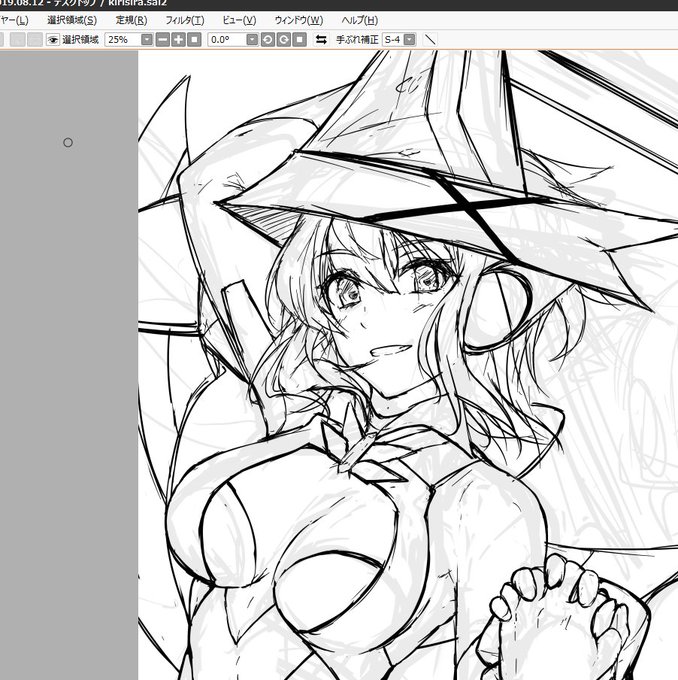Zoom in with the plus button
The image size is (678, 680).
click(178, 40)
